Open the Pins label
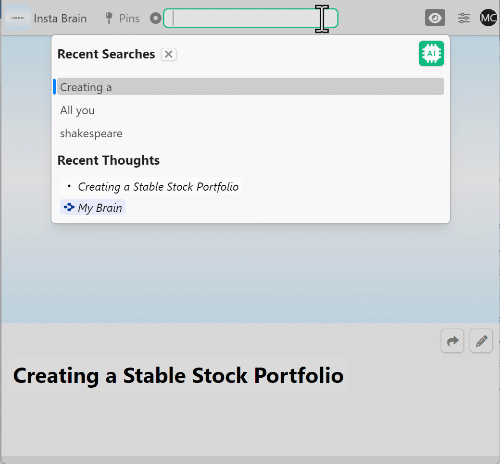This screenshot has width=500, height=464. [x=129, y=18]
